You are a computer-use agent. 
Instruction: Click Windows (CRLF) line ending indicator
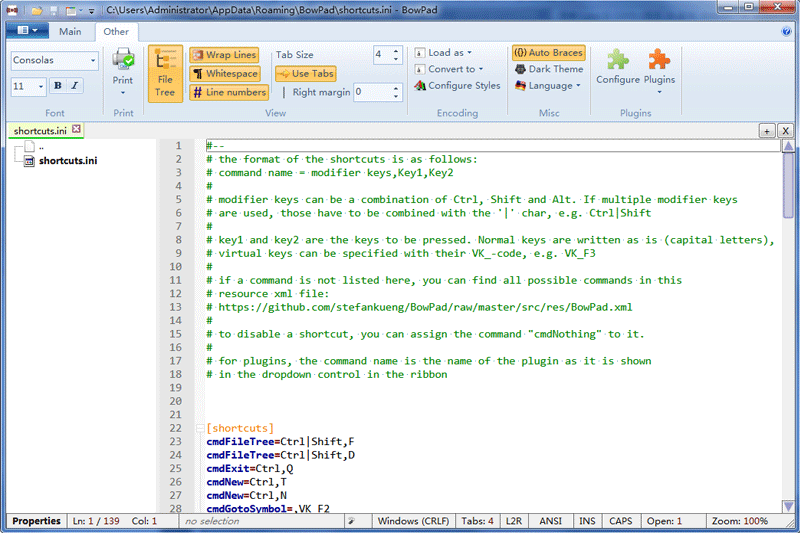pyautogui.click(x=413, y=521)
